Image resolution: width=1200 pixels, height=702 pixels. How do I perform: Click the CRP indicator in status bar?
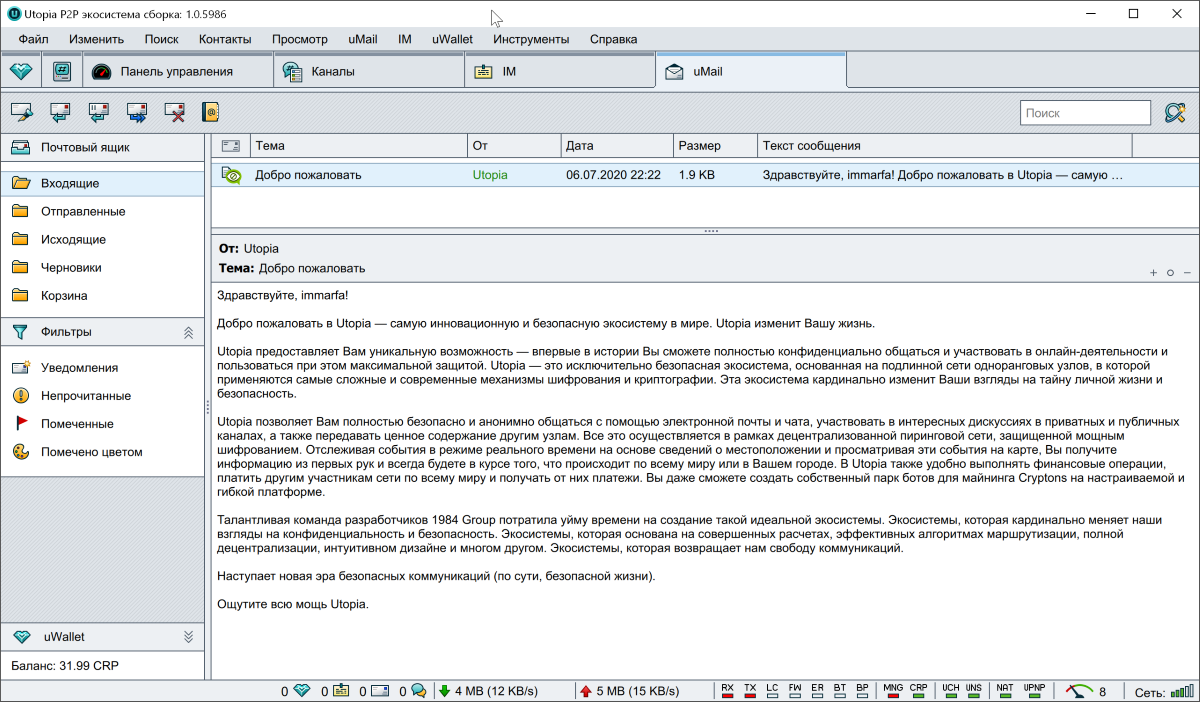pyautogui.click(x=918, y=691)
